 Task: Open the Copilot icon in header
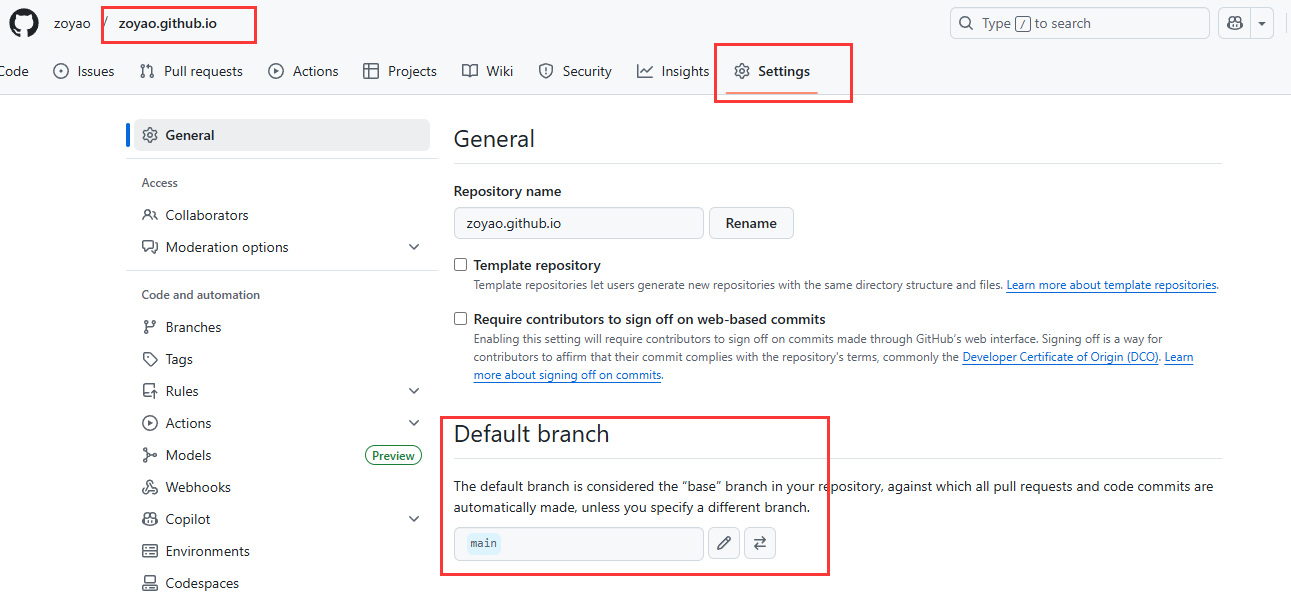click(1234, 23)
